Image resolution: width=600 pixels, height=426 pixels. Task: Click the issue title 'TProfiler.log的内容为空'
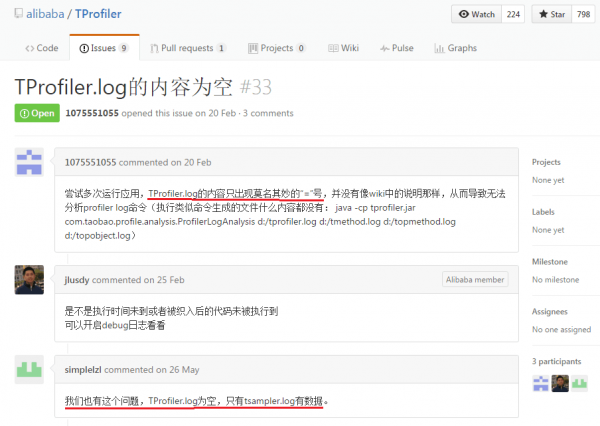pyautogui.click(x=124, y=87)
